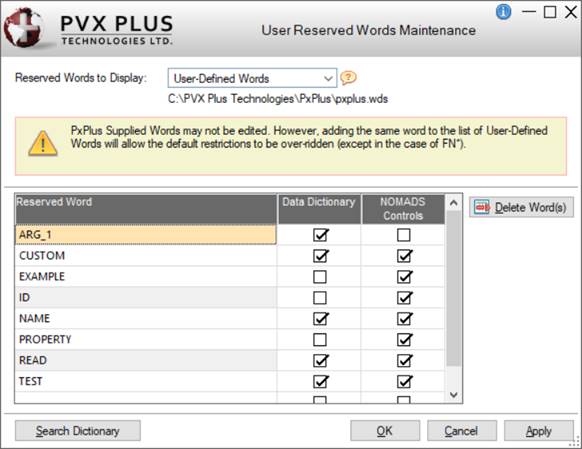
Task: Click the Data Dictionary column header
Action: (x=319, y=209)
